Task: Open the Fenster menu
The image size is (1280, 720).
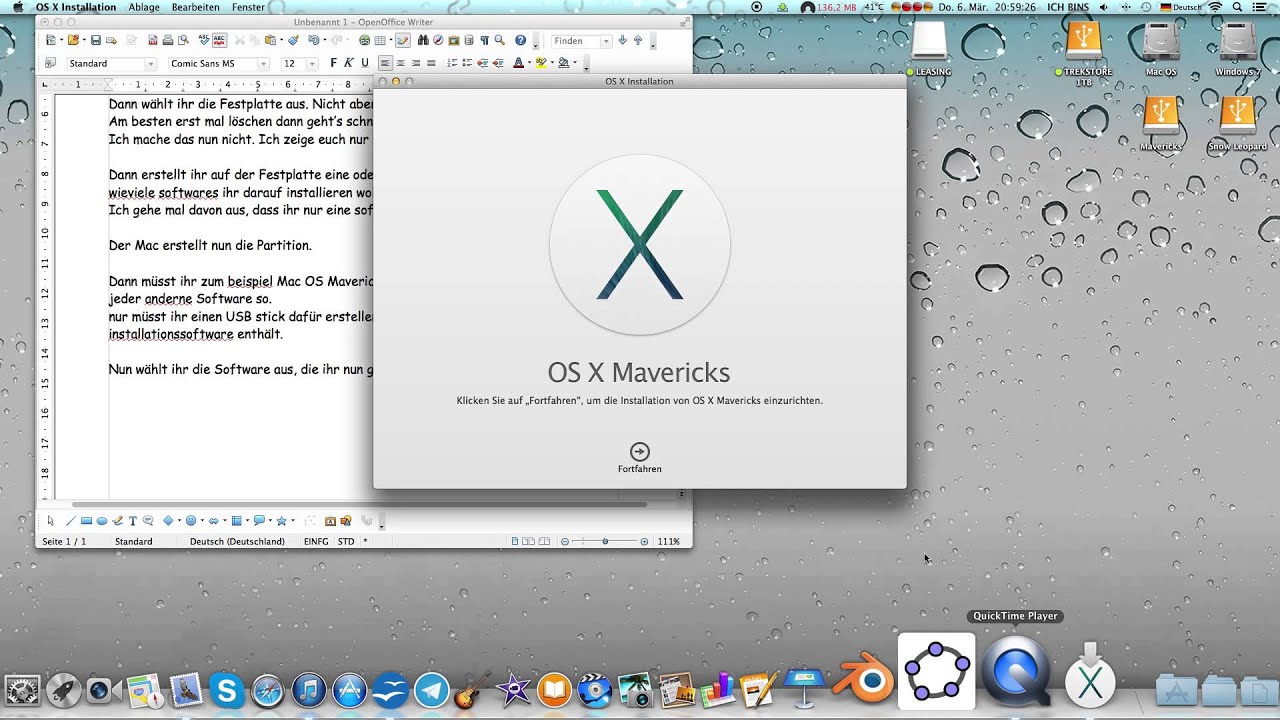Action: (248, 7)
